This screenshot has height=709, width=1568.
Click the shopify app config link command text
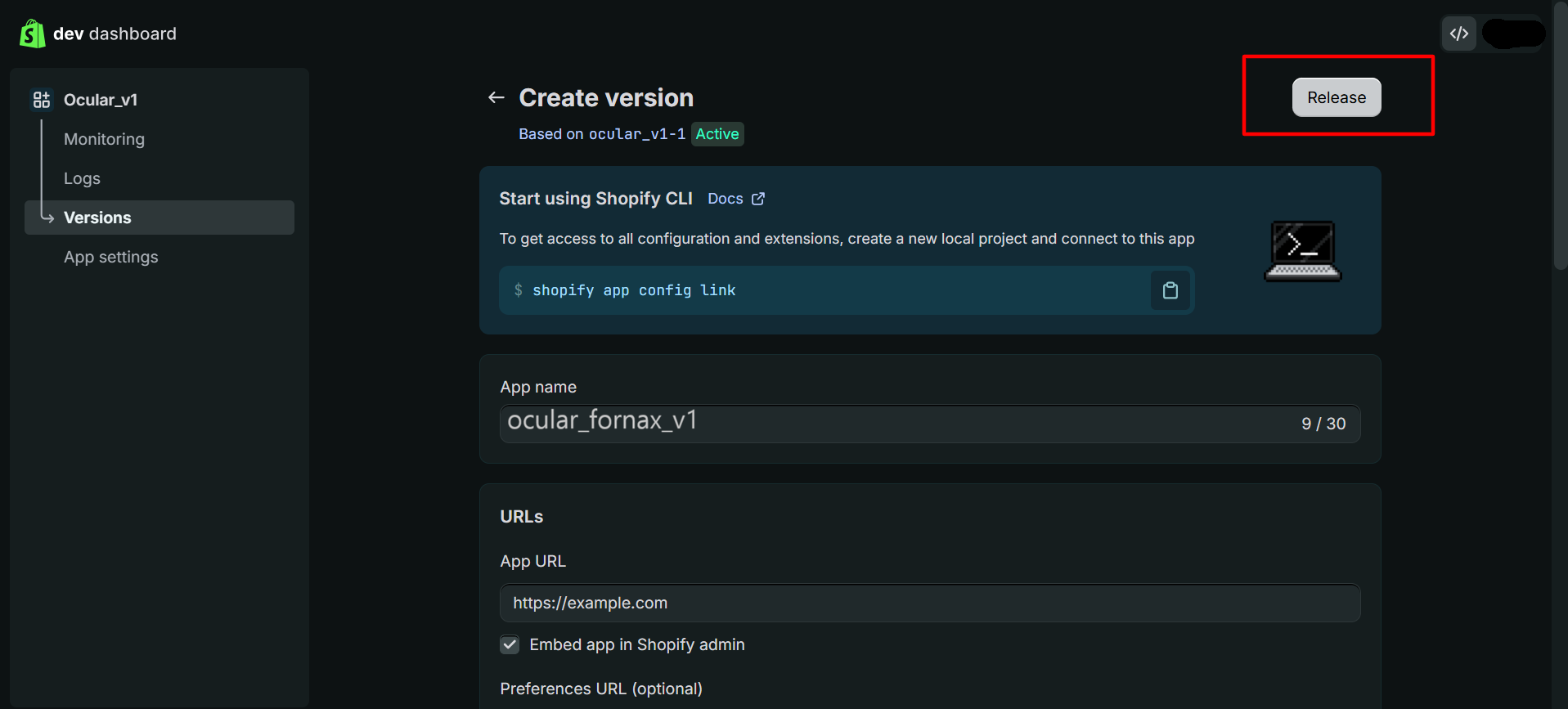coord(634,290)
